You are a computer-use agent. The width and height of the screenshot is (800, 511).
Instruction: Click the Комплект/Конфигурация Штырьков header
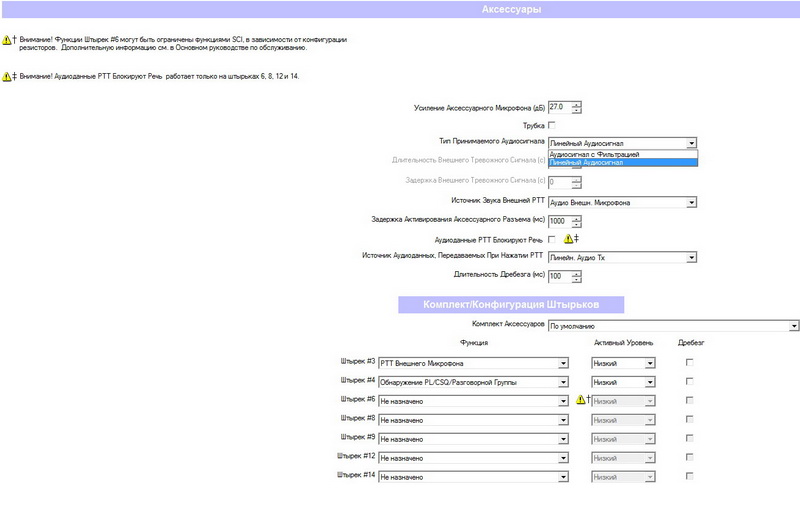click(511, 304)
